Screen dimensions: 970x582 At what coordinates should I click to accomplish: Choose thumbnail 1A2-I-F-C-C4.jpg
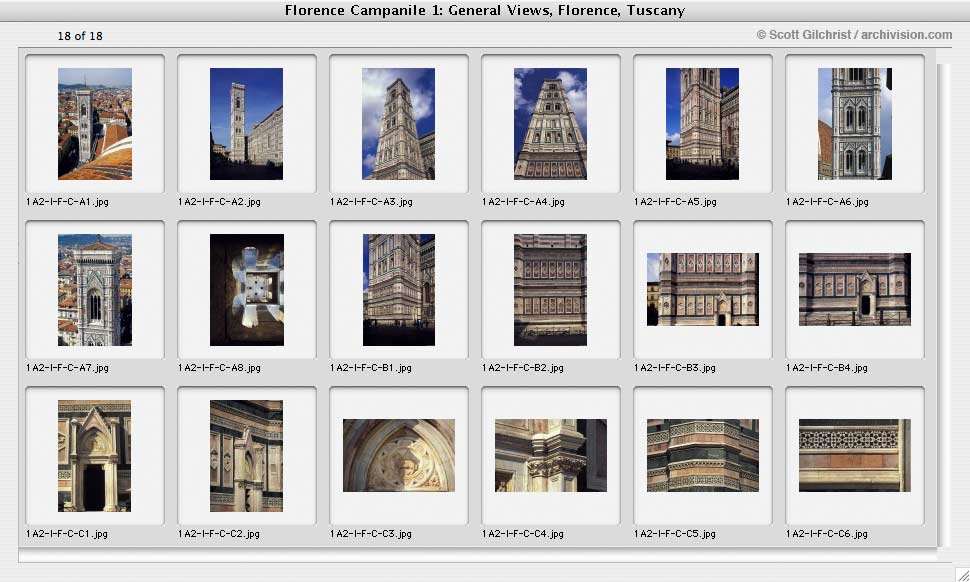[551, 455]
